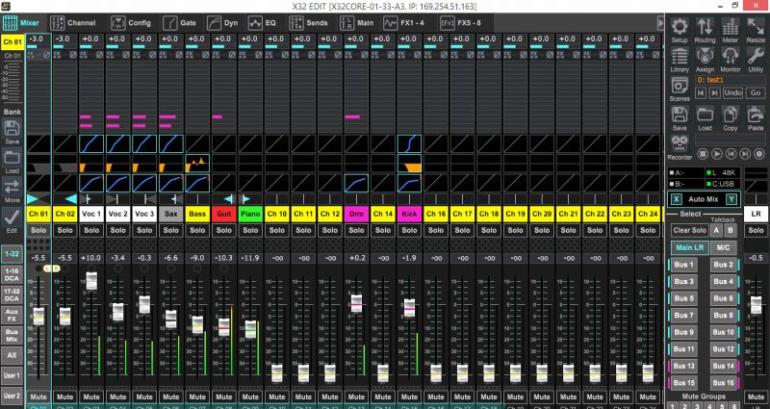Click the Save icon in left Bank sidebar
This screenshot has height=409, width=770.
(12, 129)
